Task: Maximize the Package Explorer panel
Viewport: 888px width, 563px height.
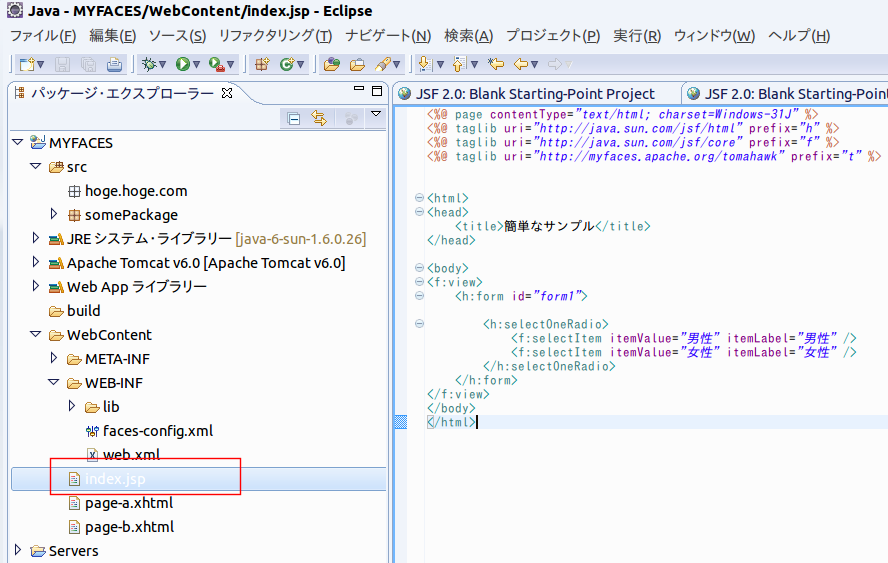Action: coord(377,91)
